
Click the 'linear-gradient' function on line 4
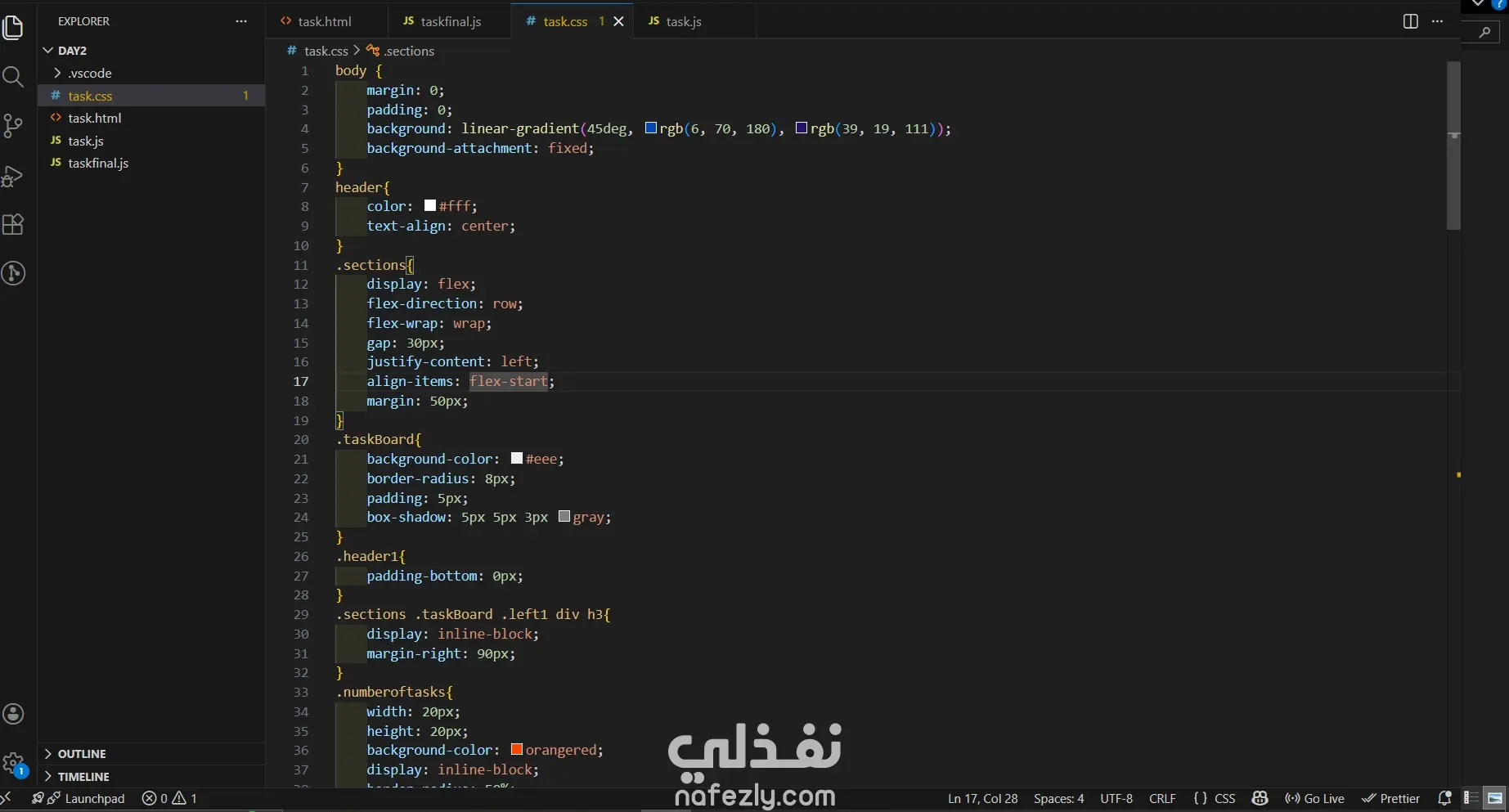click(520, 128)
